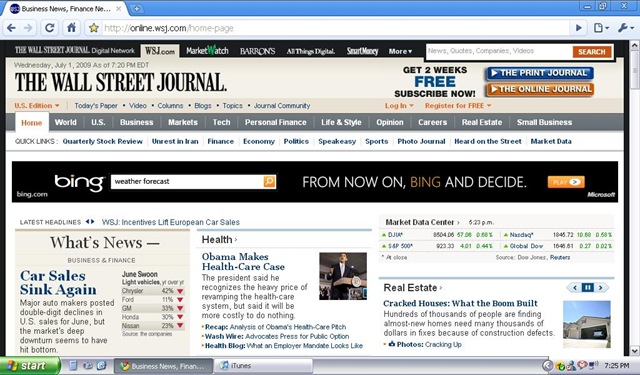Open the Real Estate section heading
Screen dimensions: 640x375
(x=413, y=288)
